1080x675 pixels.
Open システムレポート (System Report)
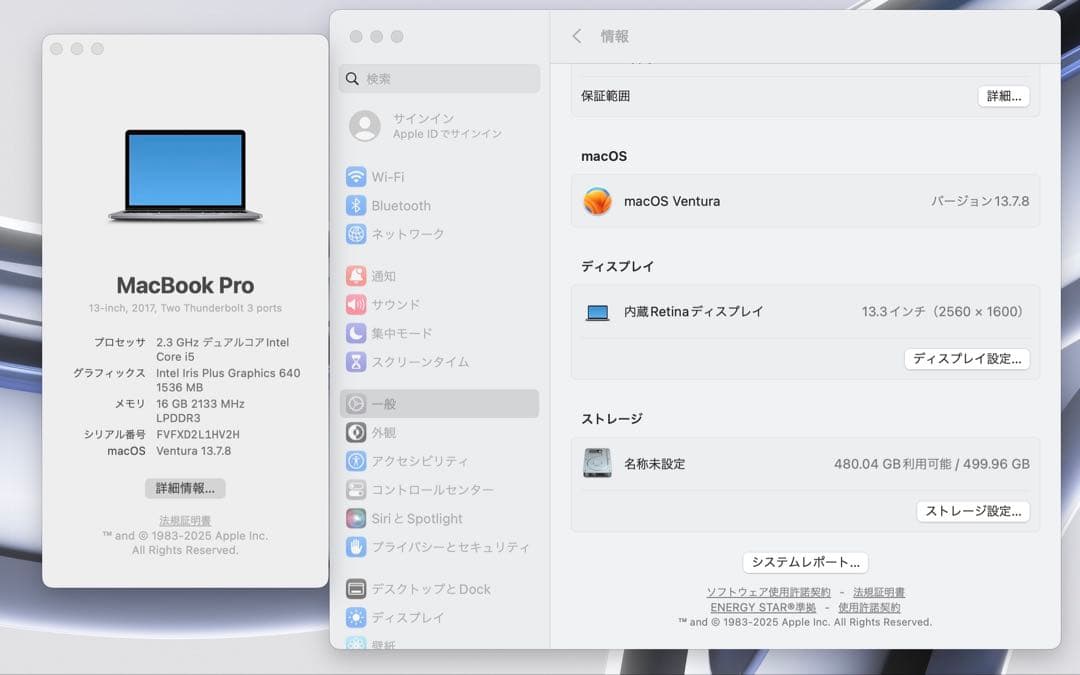[x=803, y=561]
